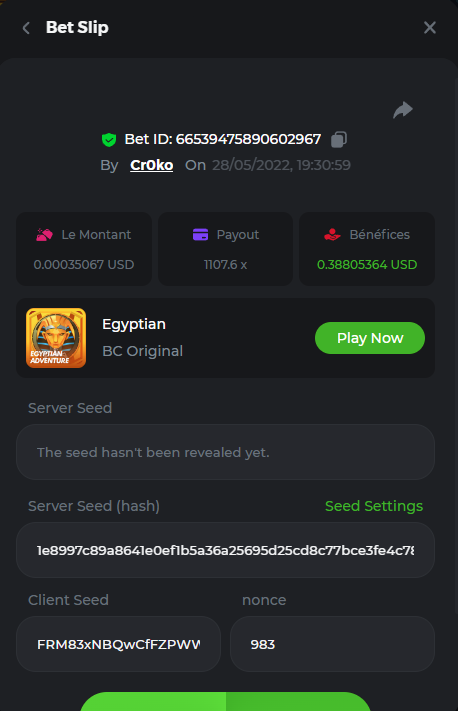The height and width of the screenshot is (711, 458).
Task: Click the Le Montant coins icon
Action: click(x=44, y=234)
